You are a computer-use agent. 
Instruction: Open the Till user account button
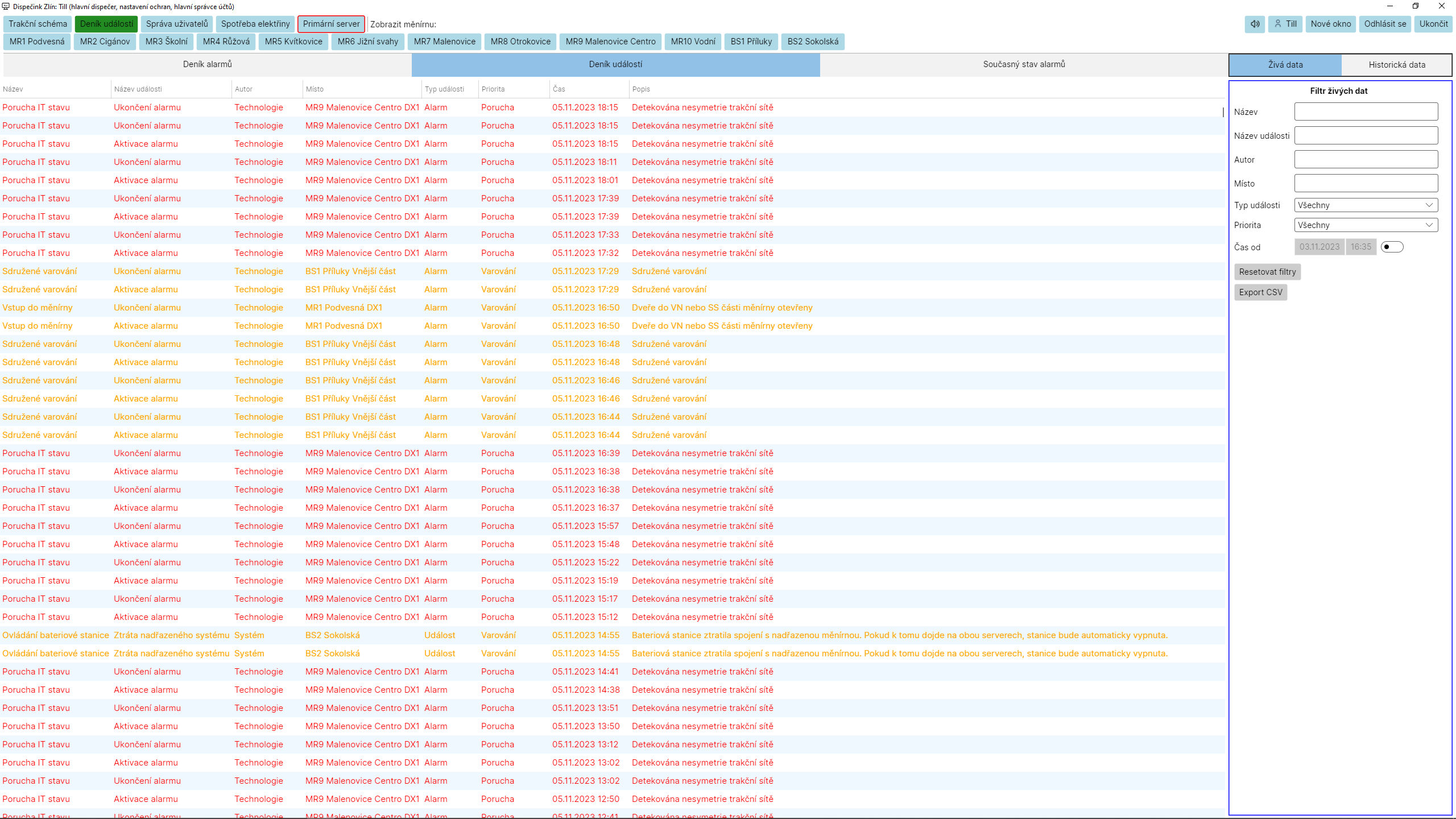pyautogui.click(x=1285, y=24)
